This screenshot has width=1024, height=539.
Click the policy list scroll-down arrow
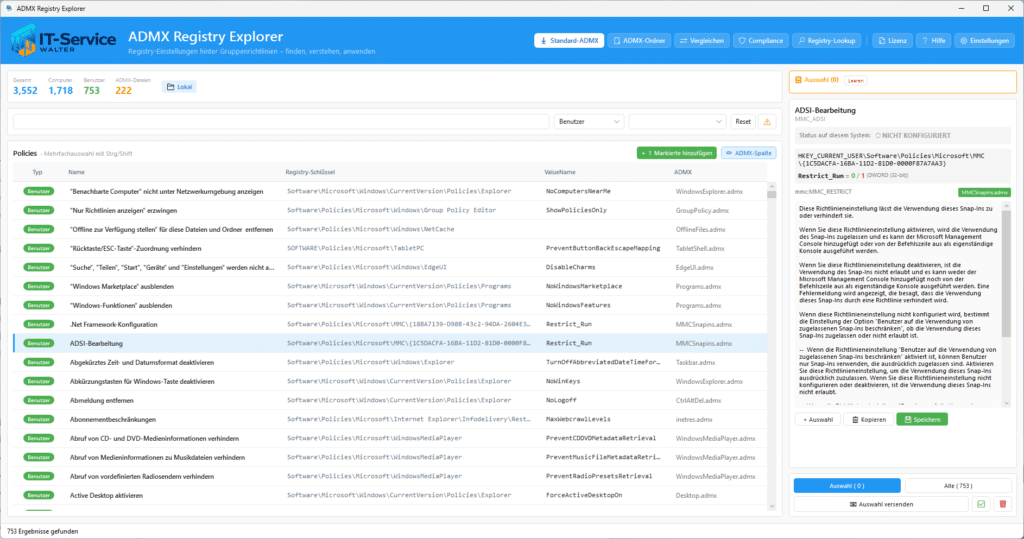772,506
